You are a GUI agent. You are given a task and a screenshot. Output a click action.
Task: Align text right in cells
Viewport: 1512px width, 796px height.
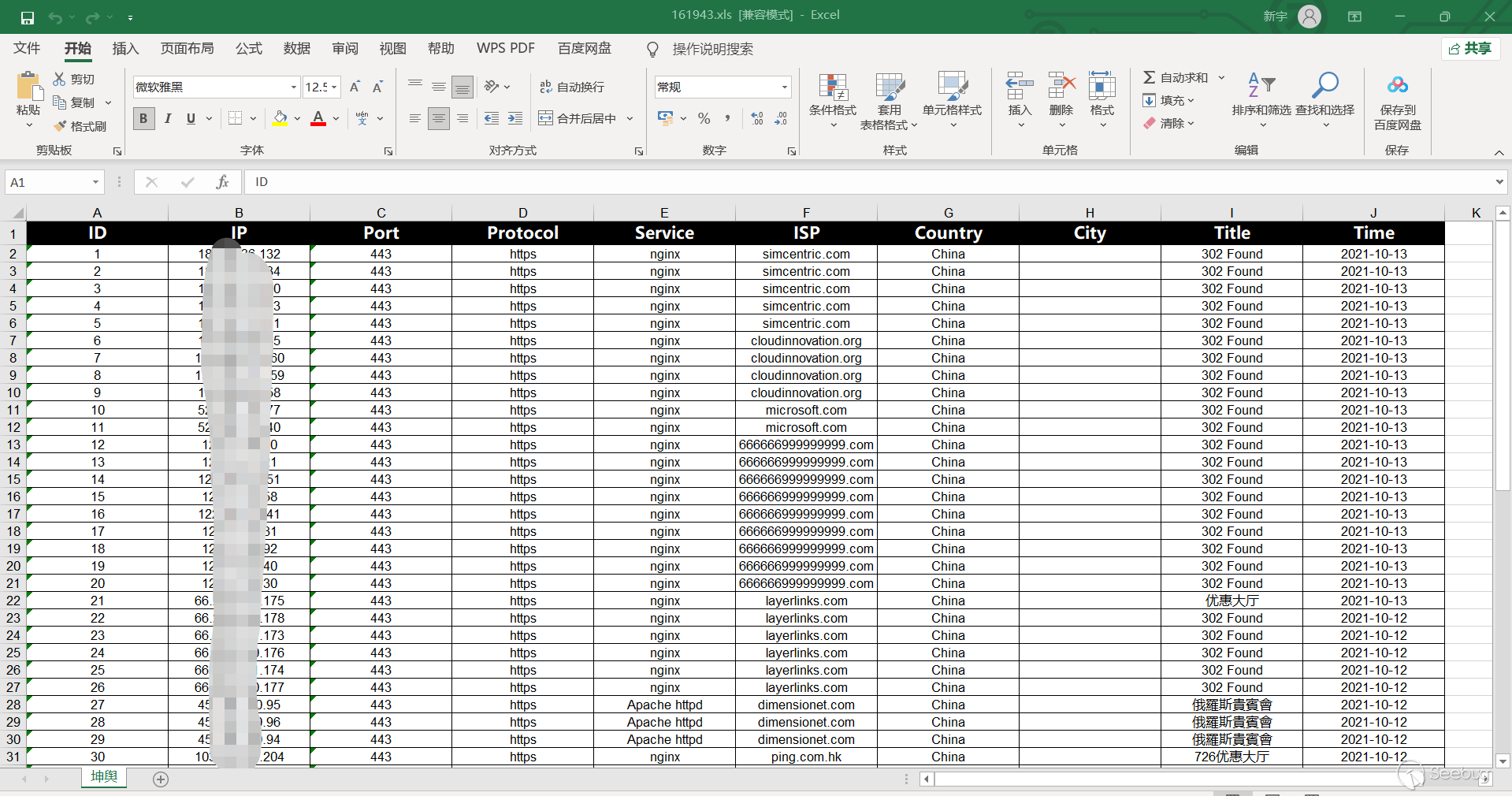[x=463, y=118]
